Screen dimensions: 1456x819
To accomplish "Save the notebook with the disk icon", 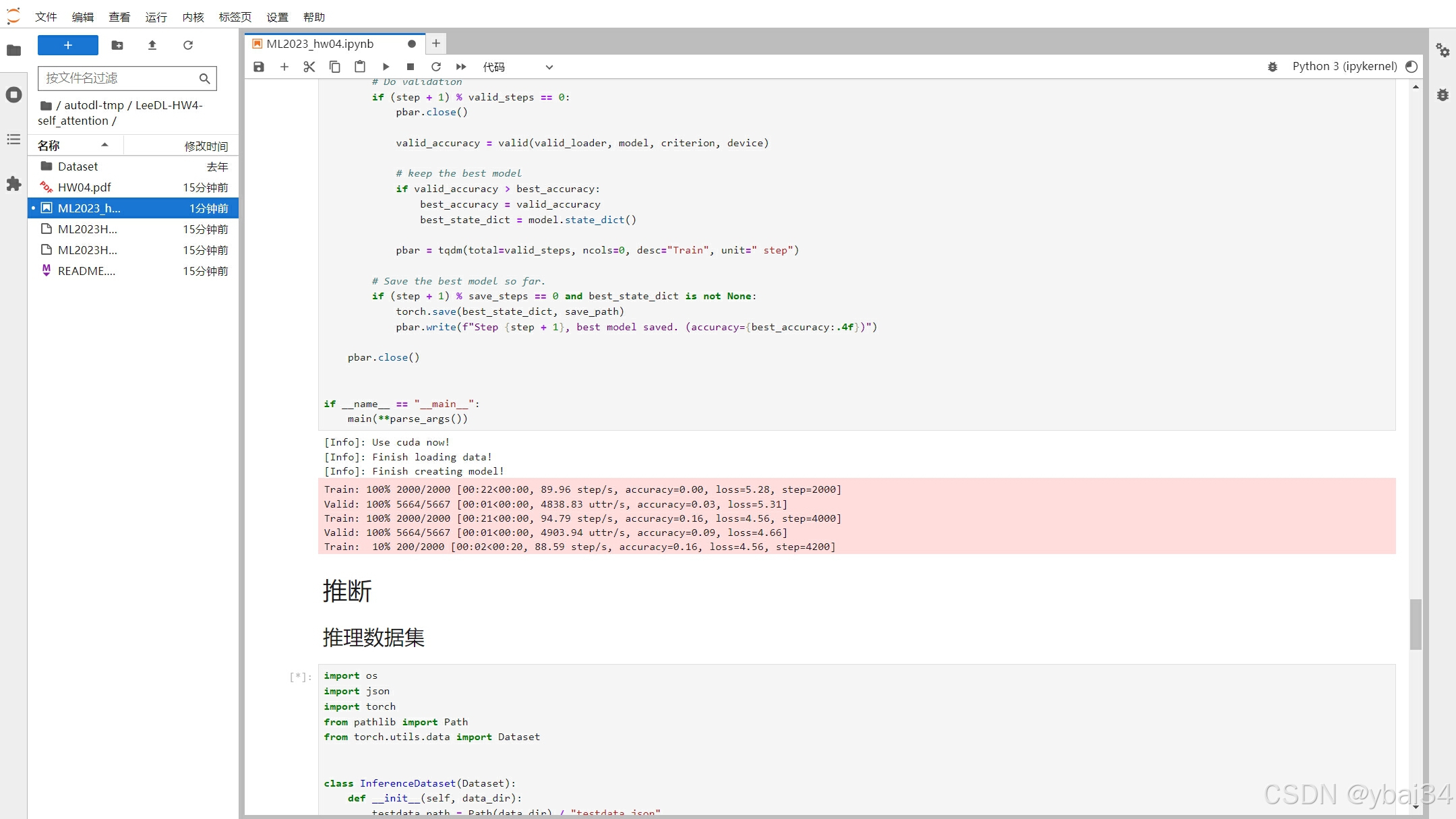I will point(259,67).
